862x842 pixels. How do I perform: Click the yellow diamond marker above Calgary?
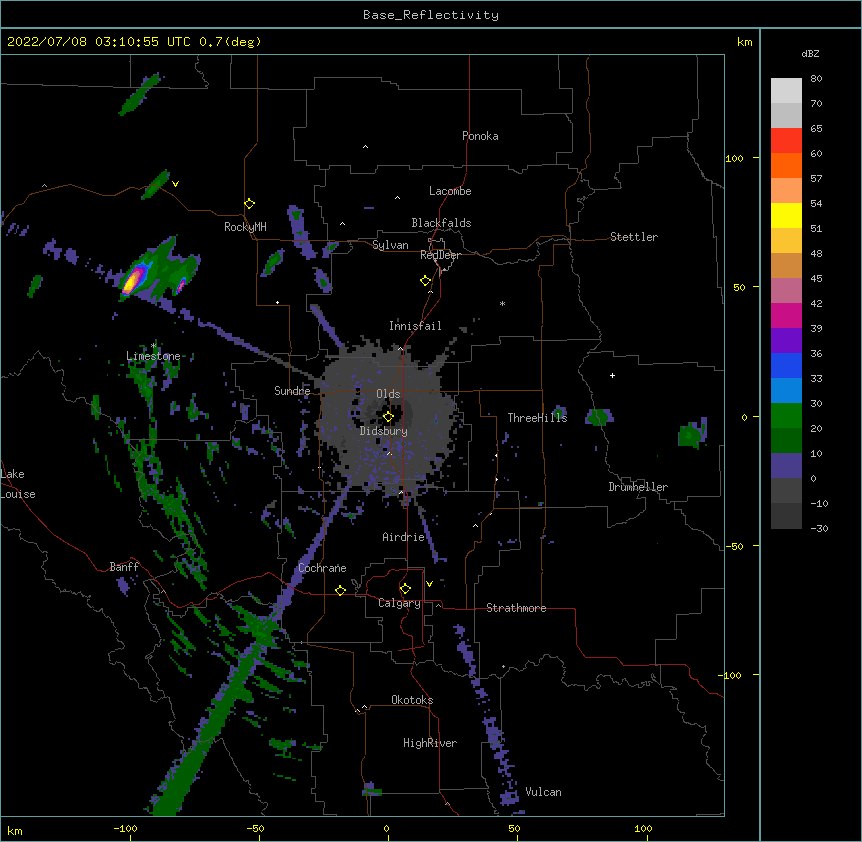(405, 589)
